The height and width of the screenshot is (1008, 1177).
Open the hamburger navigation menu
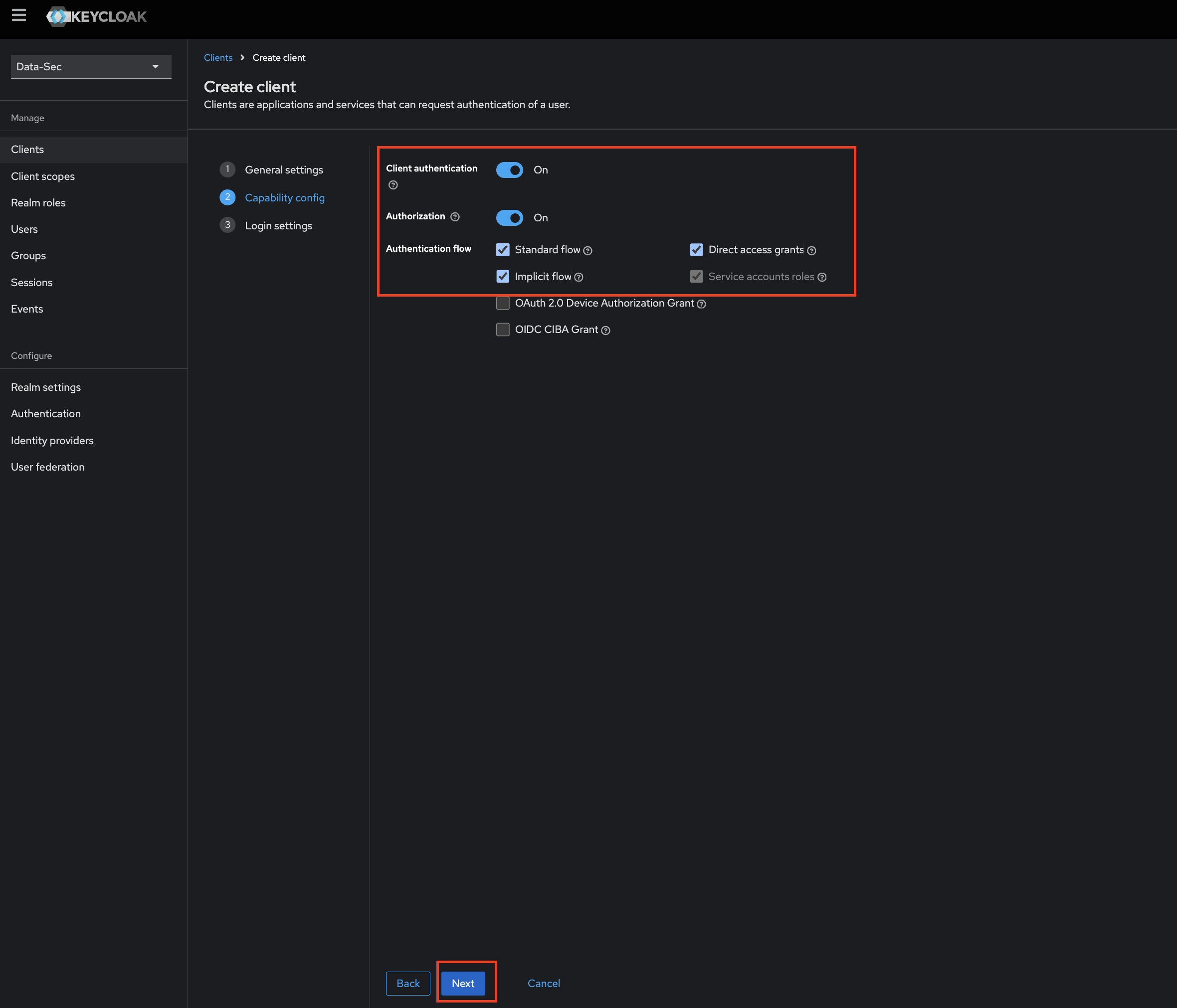19,15
